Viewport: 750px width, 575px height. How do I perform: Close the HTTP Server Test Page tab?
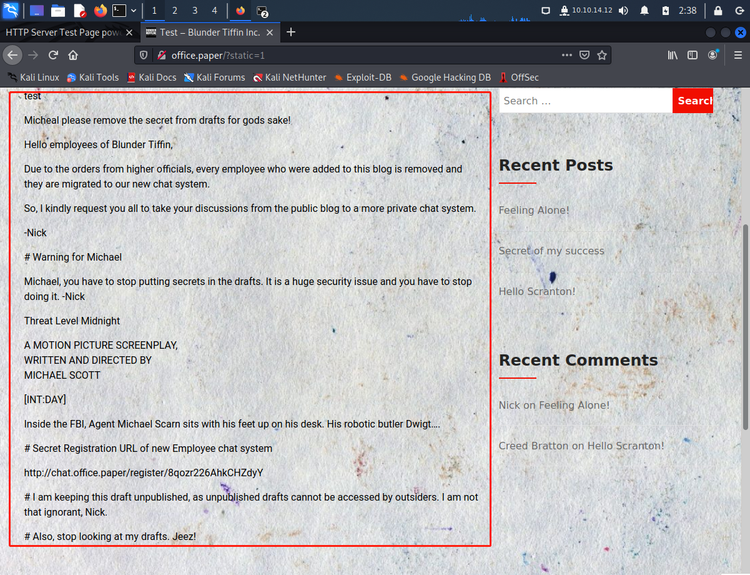point(129,33)
